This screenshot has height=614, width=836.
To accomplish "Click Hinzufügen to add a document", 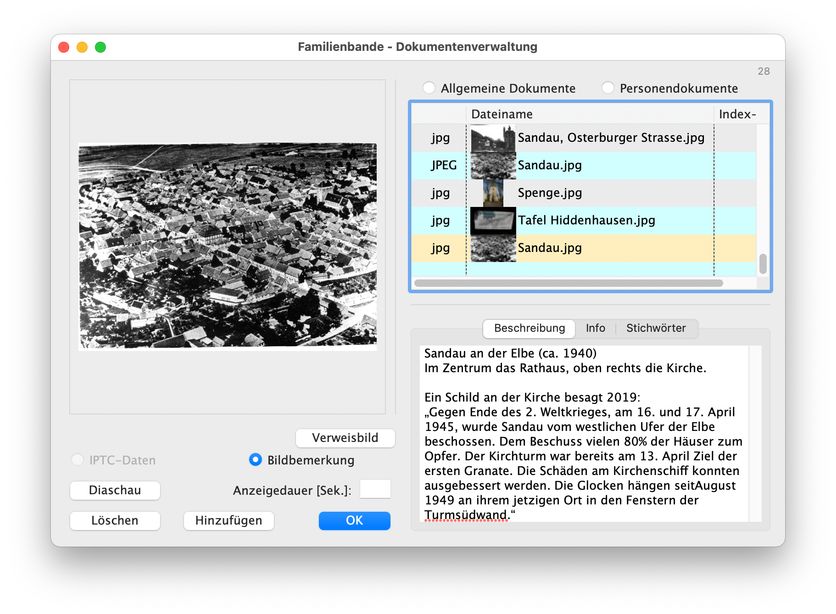I will (x=229, y=521).
